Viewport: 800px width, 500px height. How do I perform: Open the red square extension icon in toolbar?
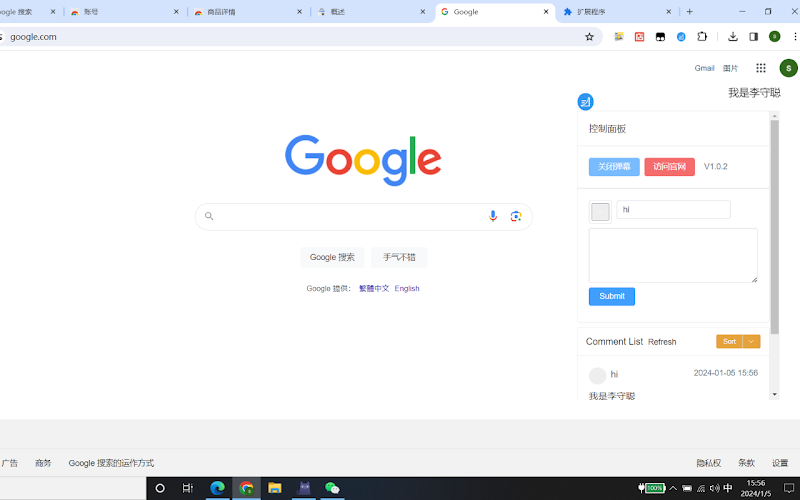639,37
